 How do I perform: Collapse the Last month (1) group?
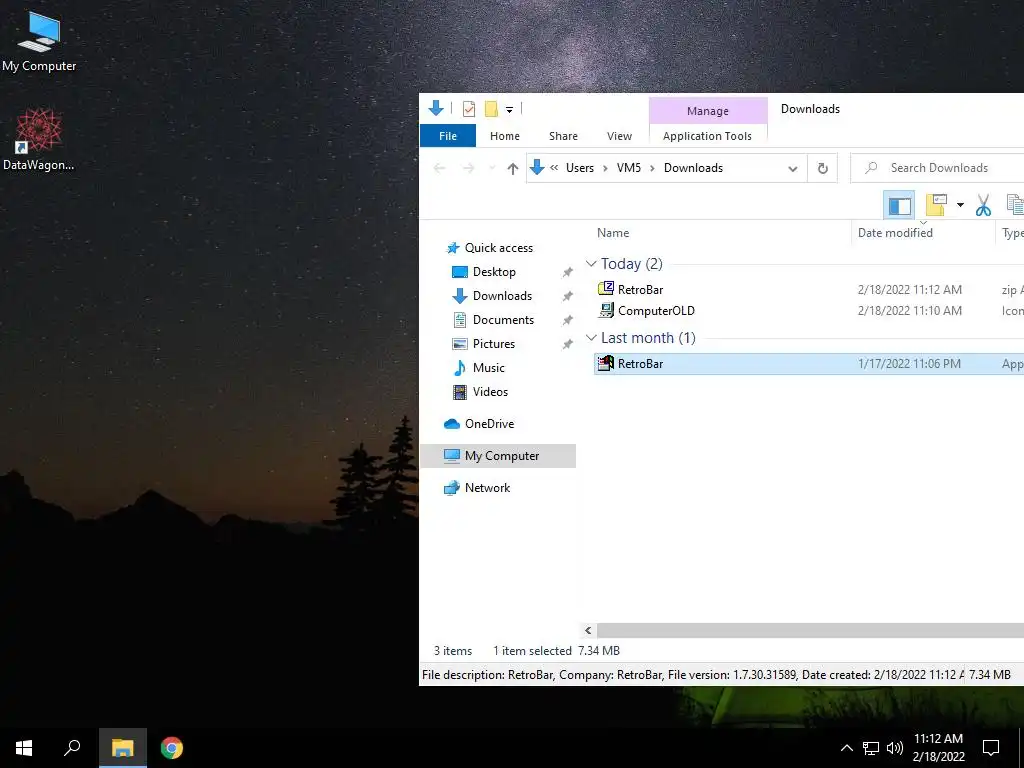click(x=591, y=338)
